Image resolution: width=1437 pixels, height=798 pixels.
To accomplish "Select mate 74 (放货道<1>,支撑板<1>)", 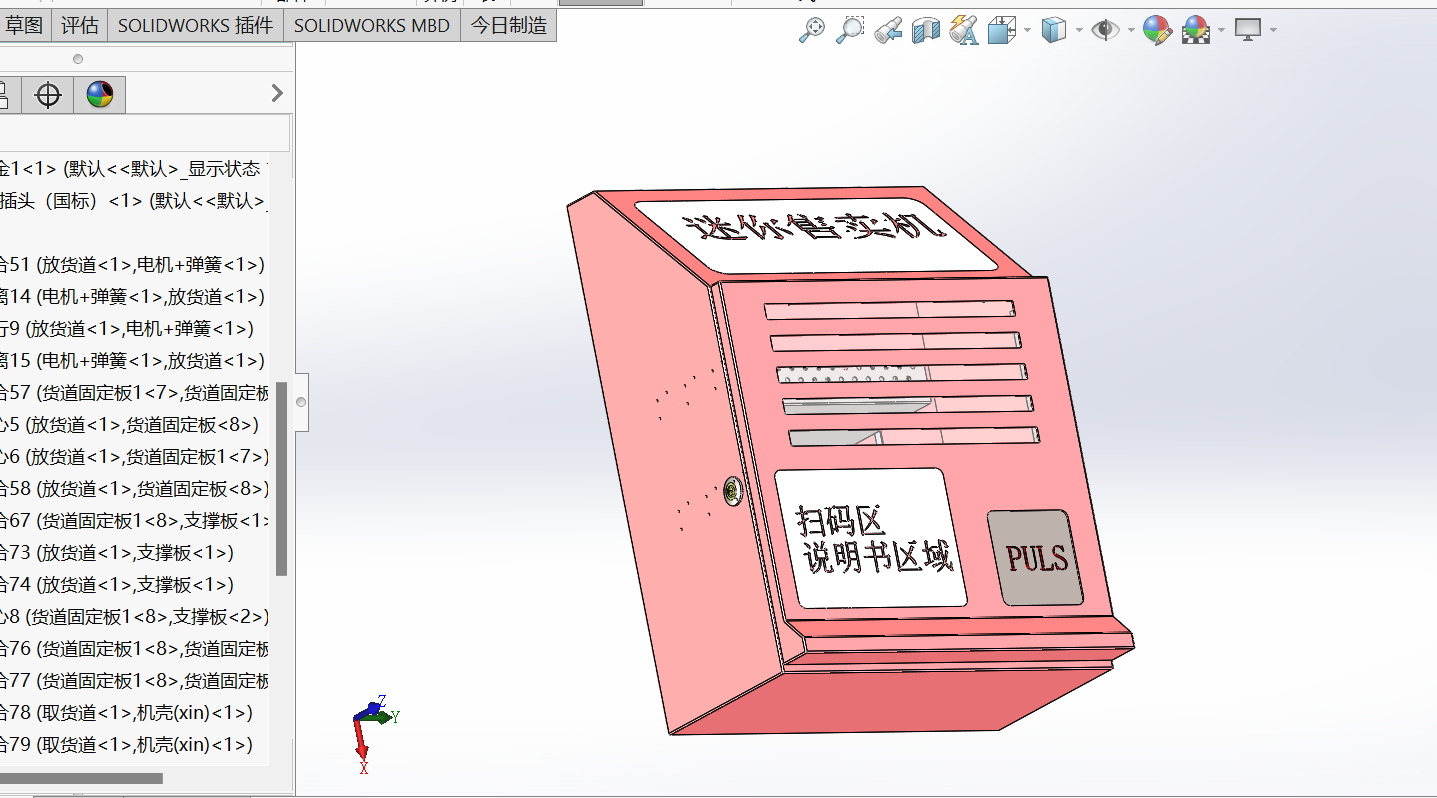I will click(117, 585).
